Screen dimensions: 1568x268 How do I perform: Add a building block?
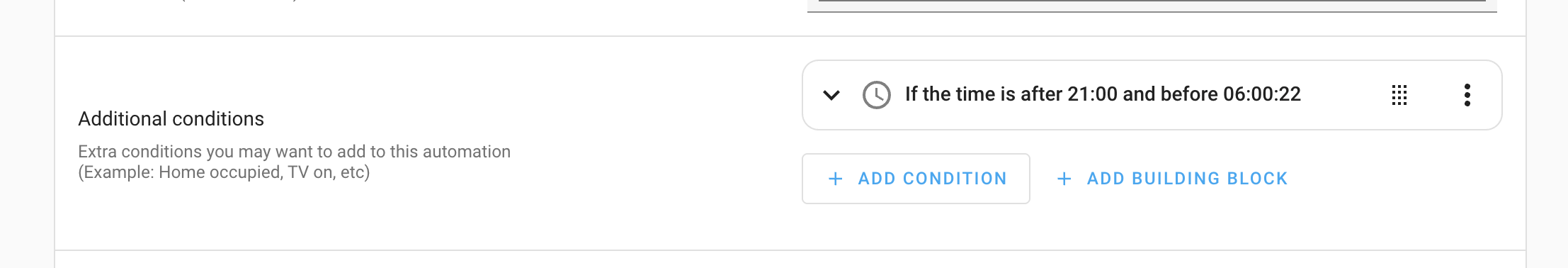click(x=1172, y=179)
